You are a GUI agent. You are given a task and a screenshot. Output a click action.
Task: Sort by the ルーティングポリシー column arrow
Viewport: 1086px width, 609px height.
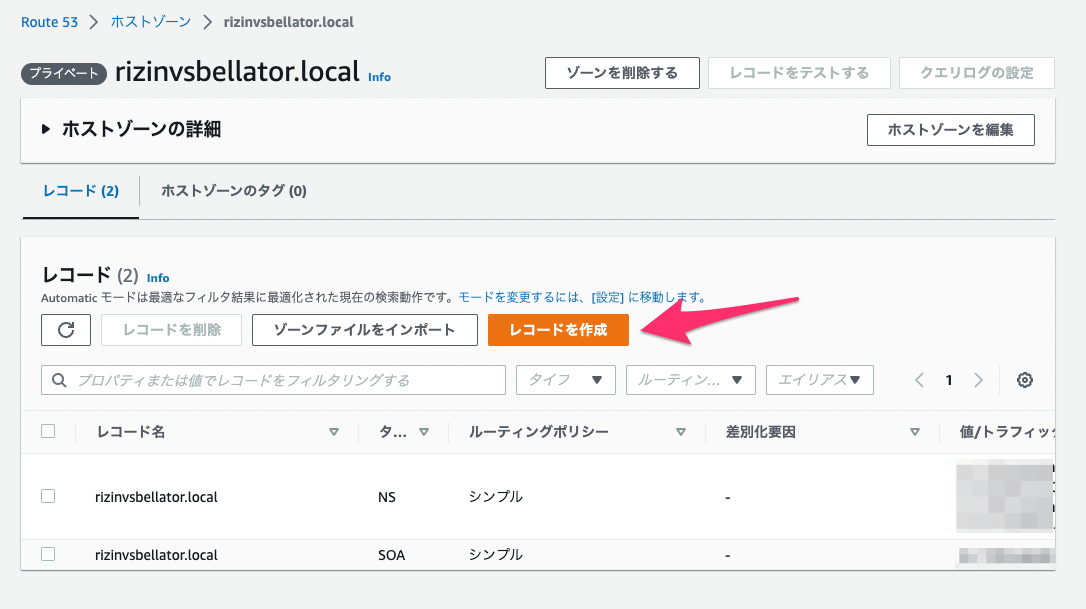[x=680, y=432]
